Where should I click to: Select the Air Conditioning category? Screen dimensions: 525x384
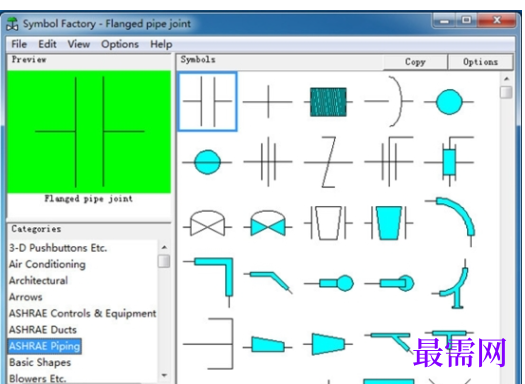pos(47,264)
